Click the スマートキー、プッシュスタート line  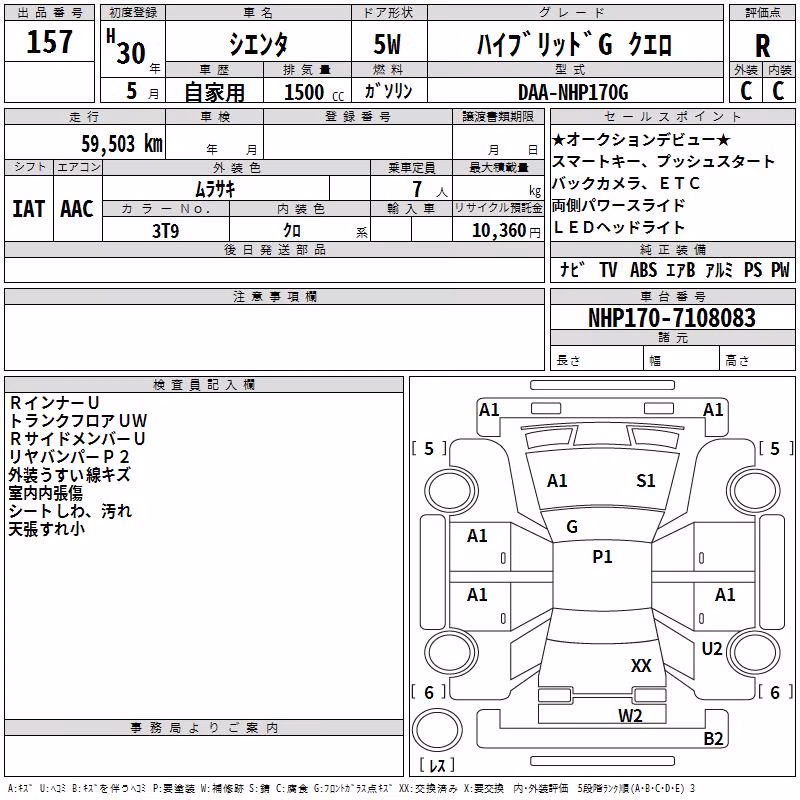(663, 161)
